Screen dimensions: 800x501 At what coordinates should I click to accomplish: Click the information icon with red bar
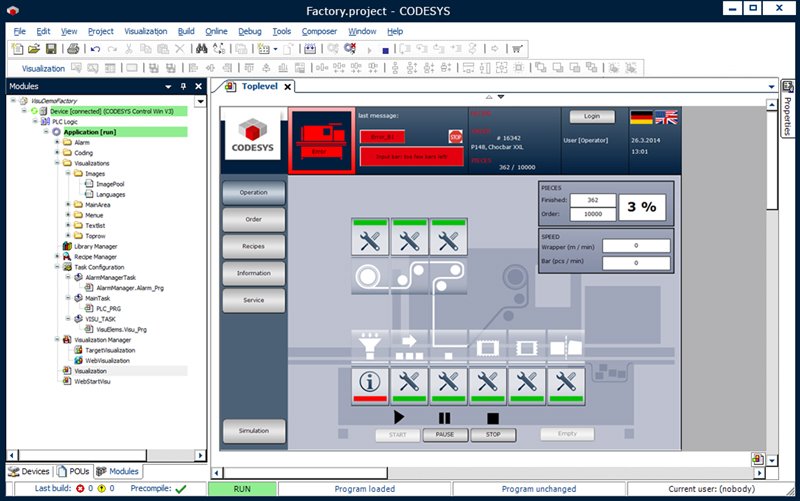pyautogui.click(x=370, y=380)
